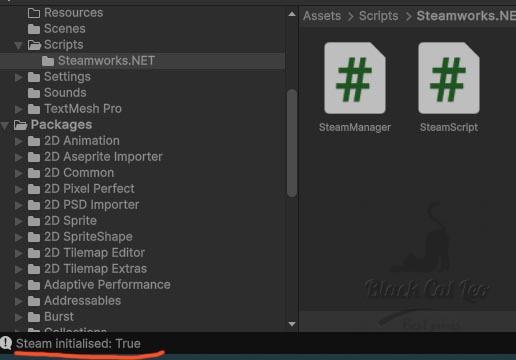Open the SteamManager C# script icon

click(x=355, y=78)
